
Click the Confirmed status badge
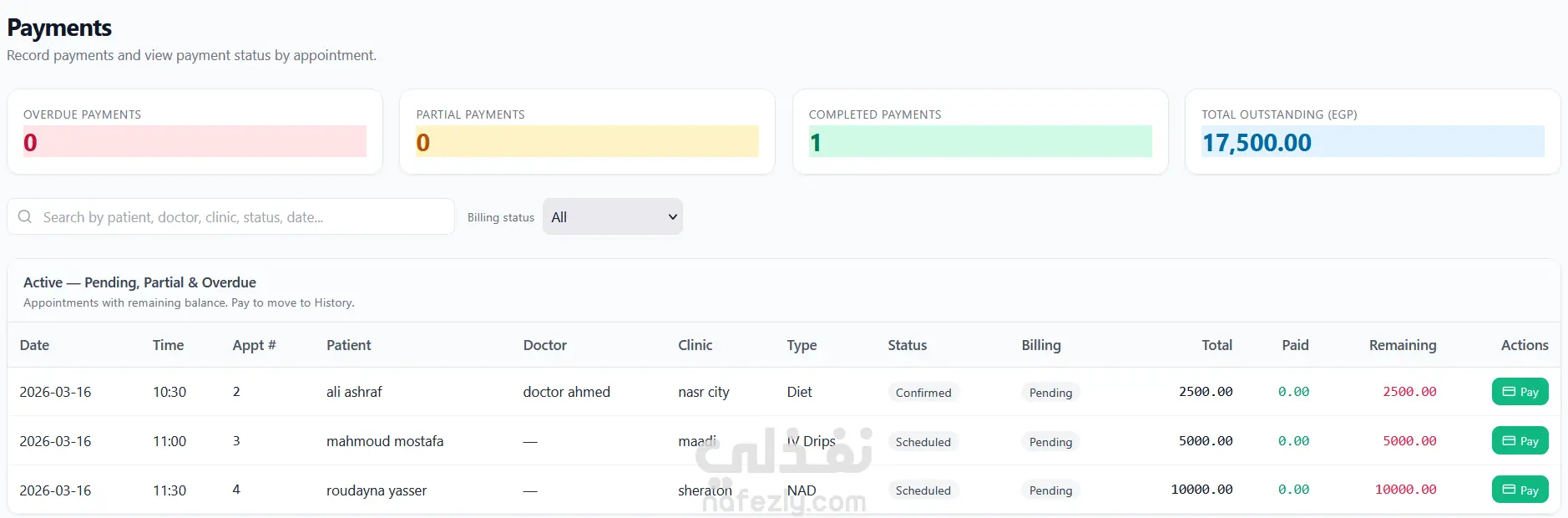pos(923,393)
